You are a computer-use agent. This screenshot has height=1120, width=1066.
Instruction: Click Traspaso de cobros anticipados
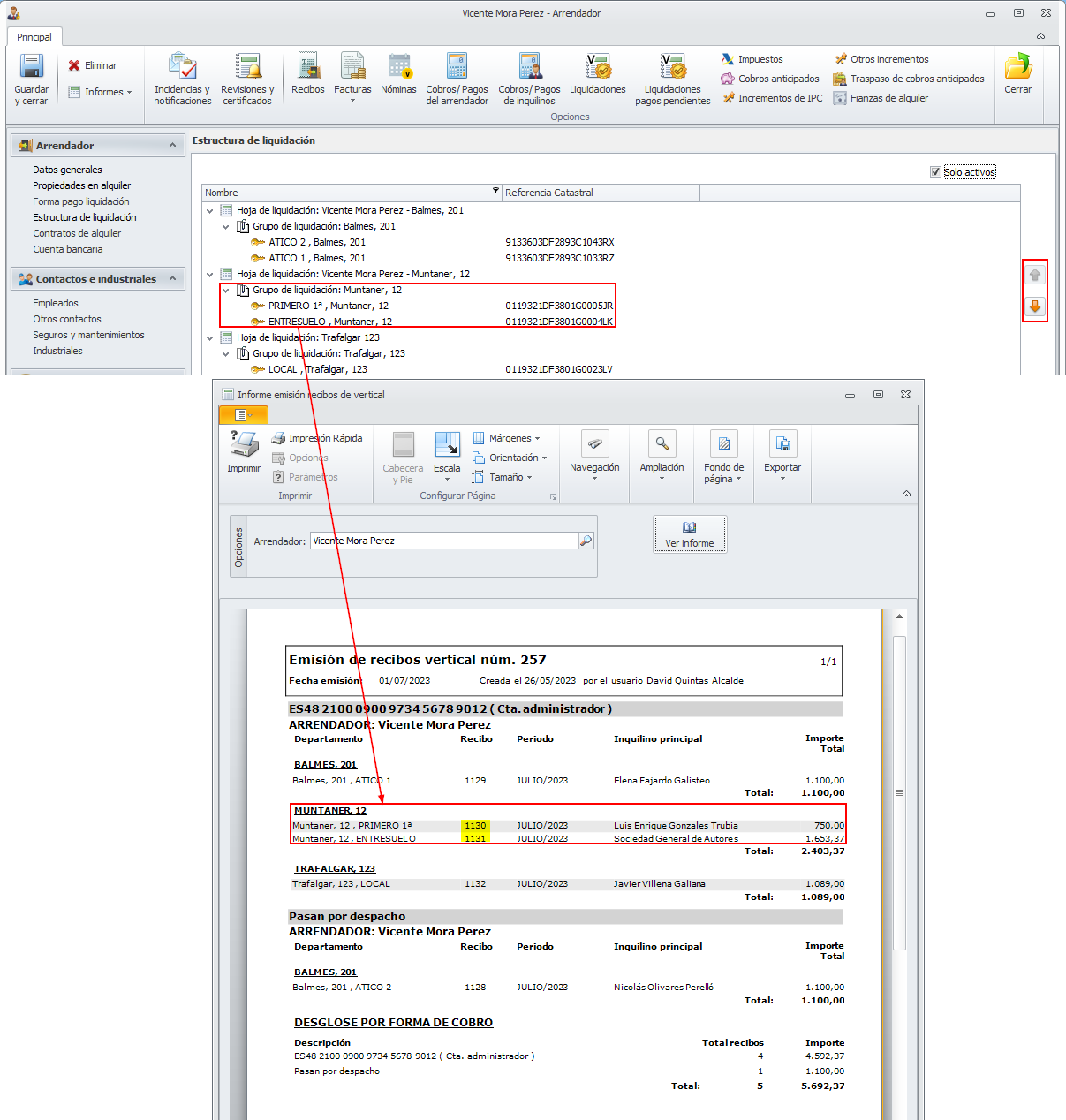tap(909, 79)
